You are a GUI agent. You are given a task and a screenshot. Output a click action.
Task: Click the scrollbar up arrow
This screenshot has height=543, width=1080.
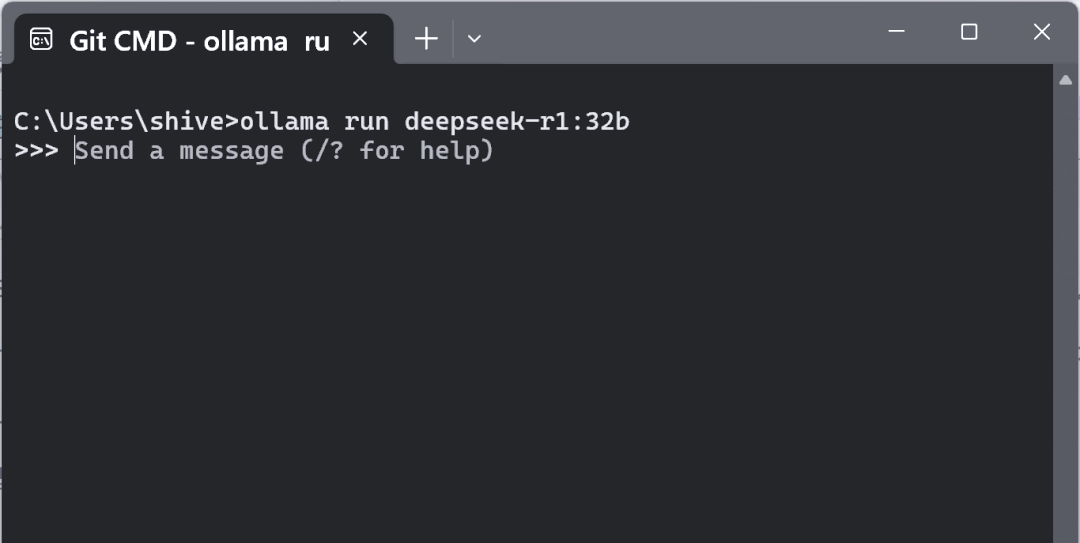(x=1066, y=80)
